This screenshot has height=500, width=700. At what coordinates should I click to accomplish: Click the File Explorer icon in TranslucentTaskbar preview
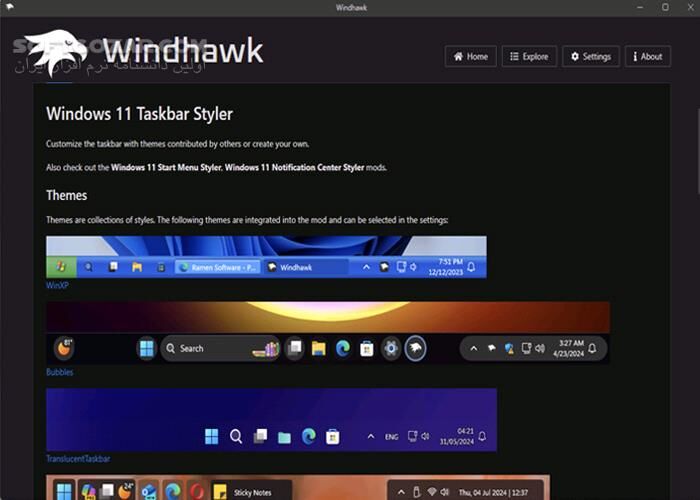coord(284,437)
